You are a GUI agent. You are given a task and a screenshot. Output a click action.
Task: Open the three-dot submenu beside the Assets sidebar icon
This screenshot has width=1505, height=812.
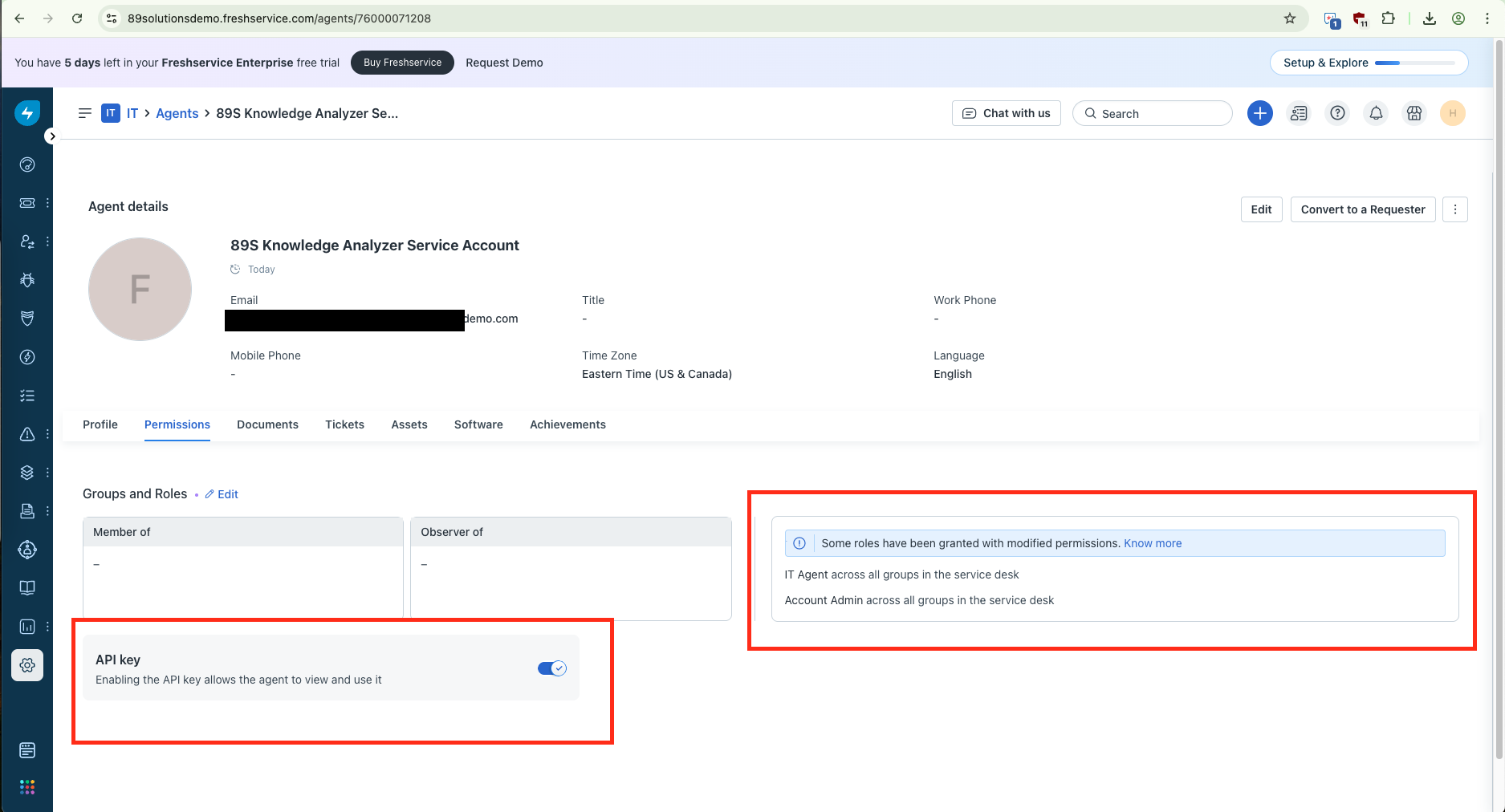pos(47,473)
